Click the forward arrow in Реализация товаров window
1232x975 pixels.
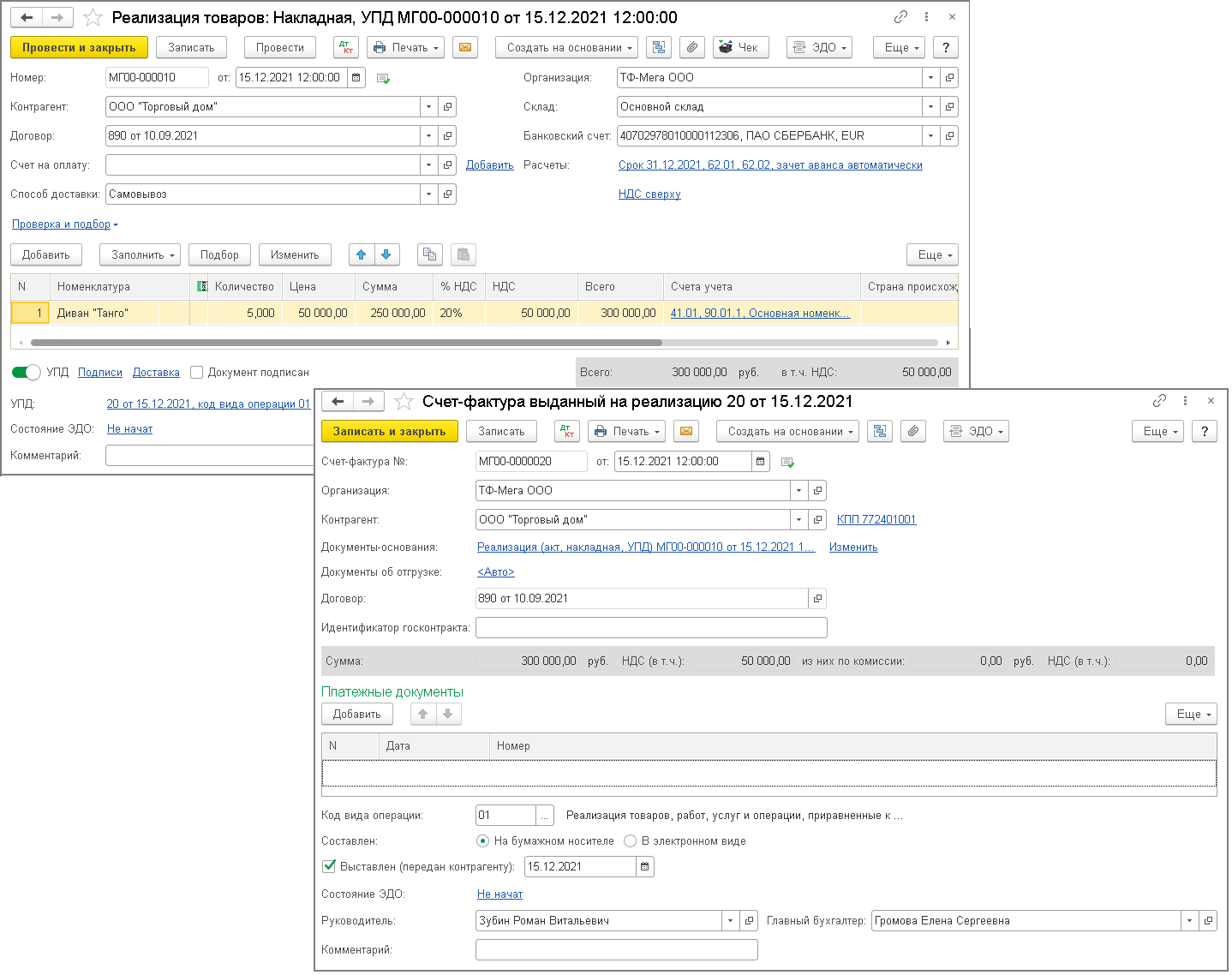(57, 17)
